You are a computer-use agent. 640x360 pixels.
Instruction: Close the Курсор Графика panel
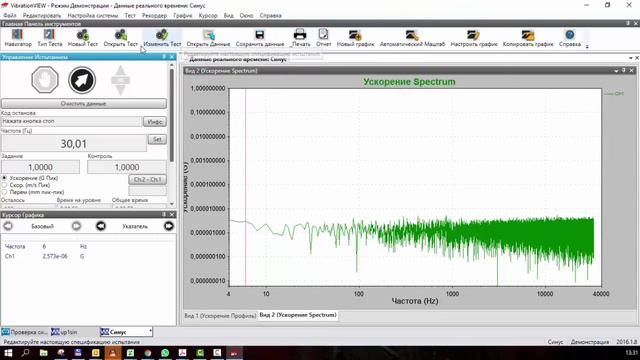click(x=172, y=215)
